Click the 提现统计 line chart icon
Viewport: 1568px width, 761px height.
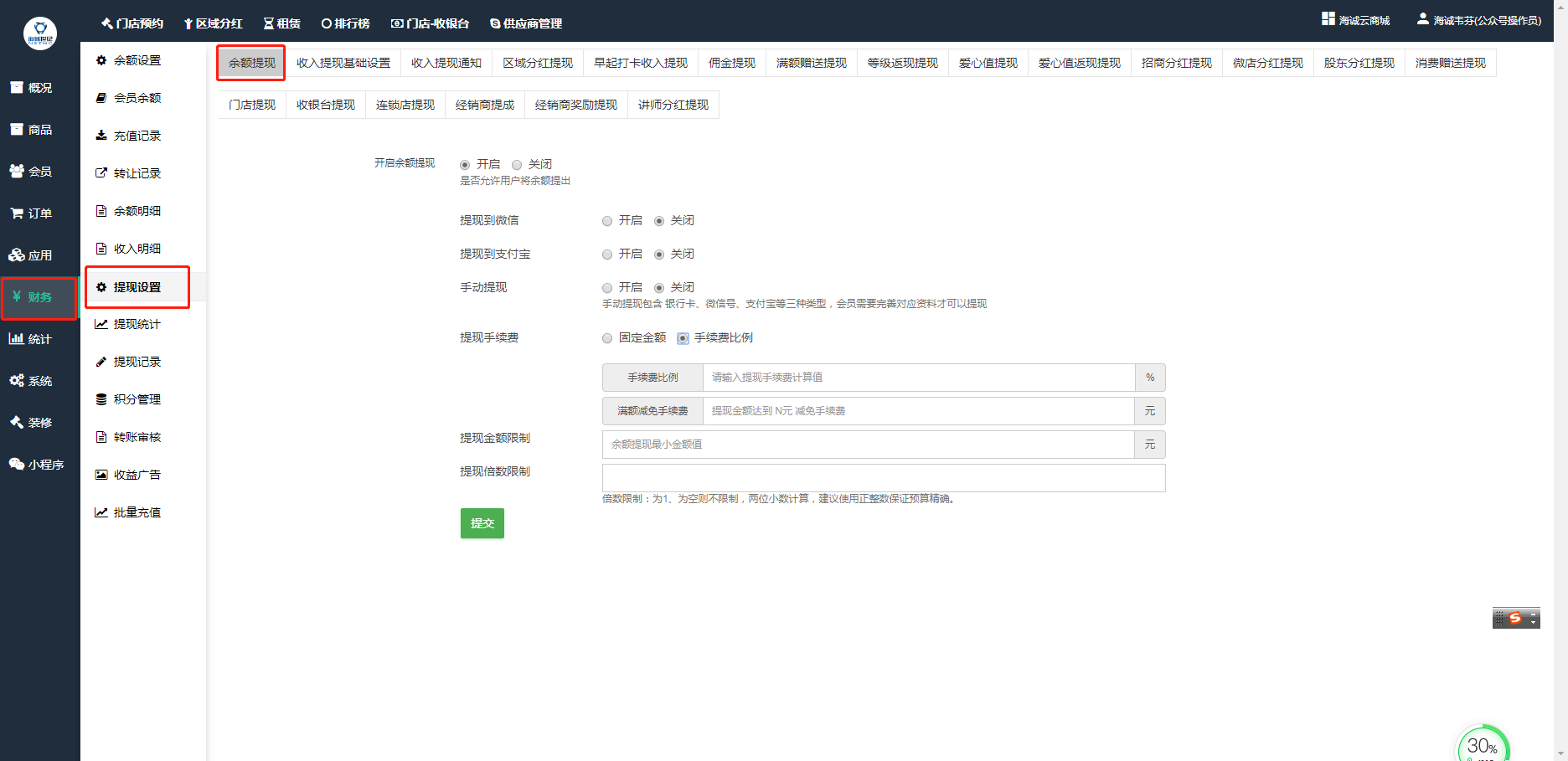(x=101, y=324)
